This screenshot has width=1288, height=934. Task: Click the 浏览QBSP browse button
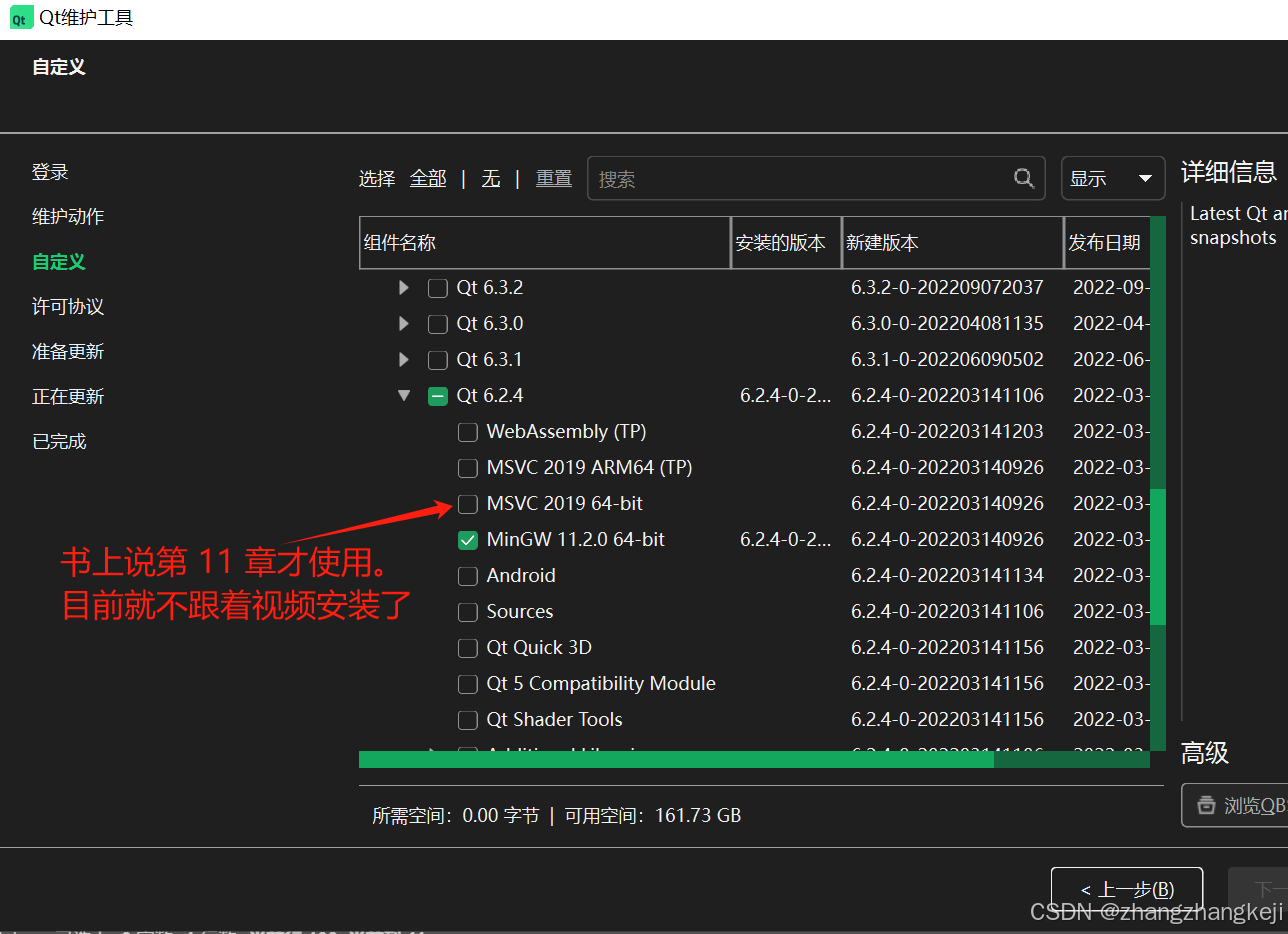(x=1235, y=805)
